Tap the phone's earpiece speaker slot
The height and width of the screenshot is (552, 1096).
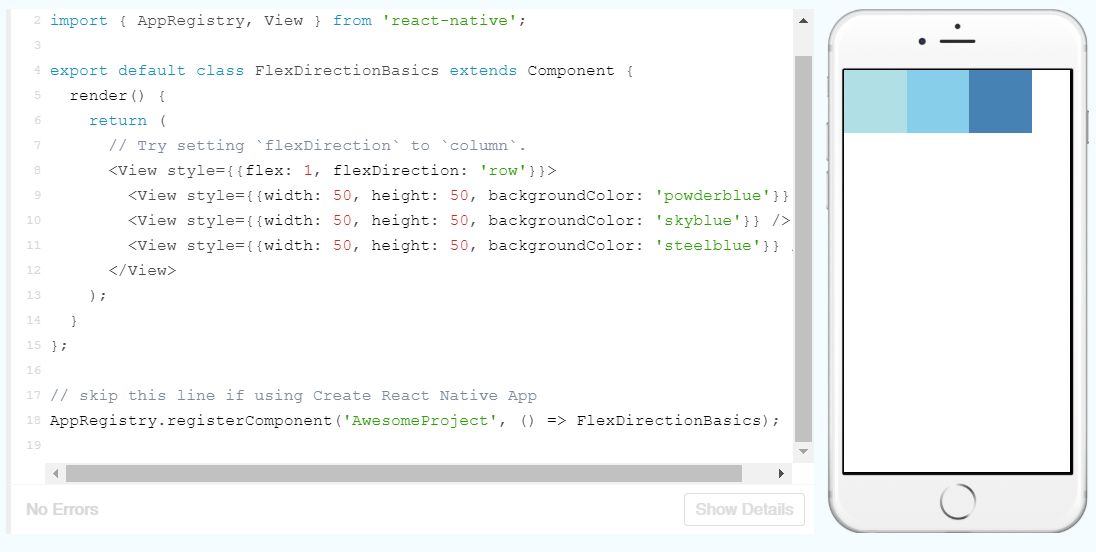957,41
